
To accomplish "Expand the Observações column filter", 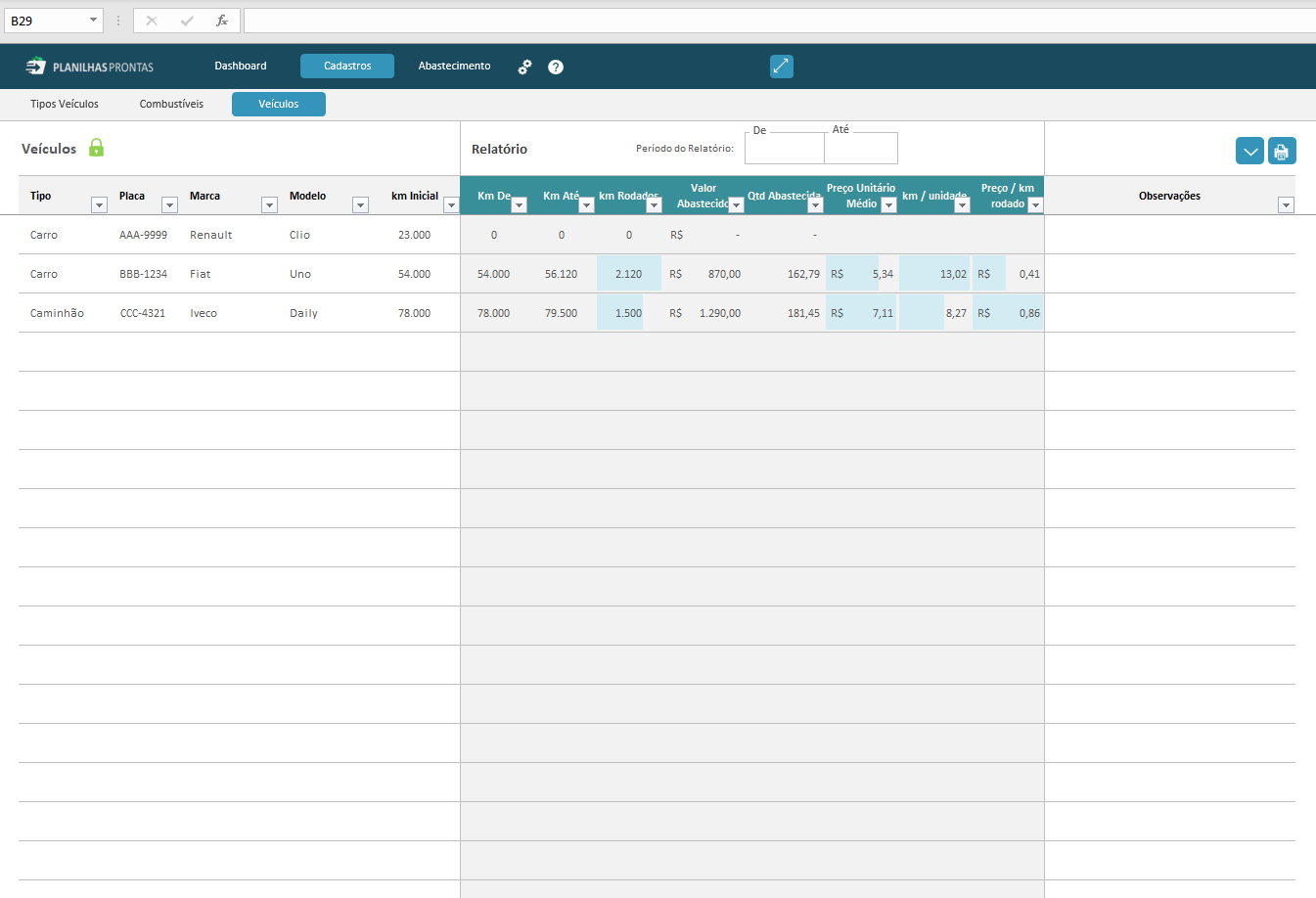I will (x=1286, y=204).
